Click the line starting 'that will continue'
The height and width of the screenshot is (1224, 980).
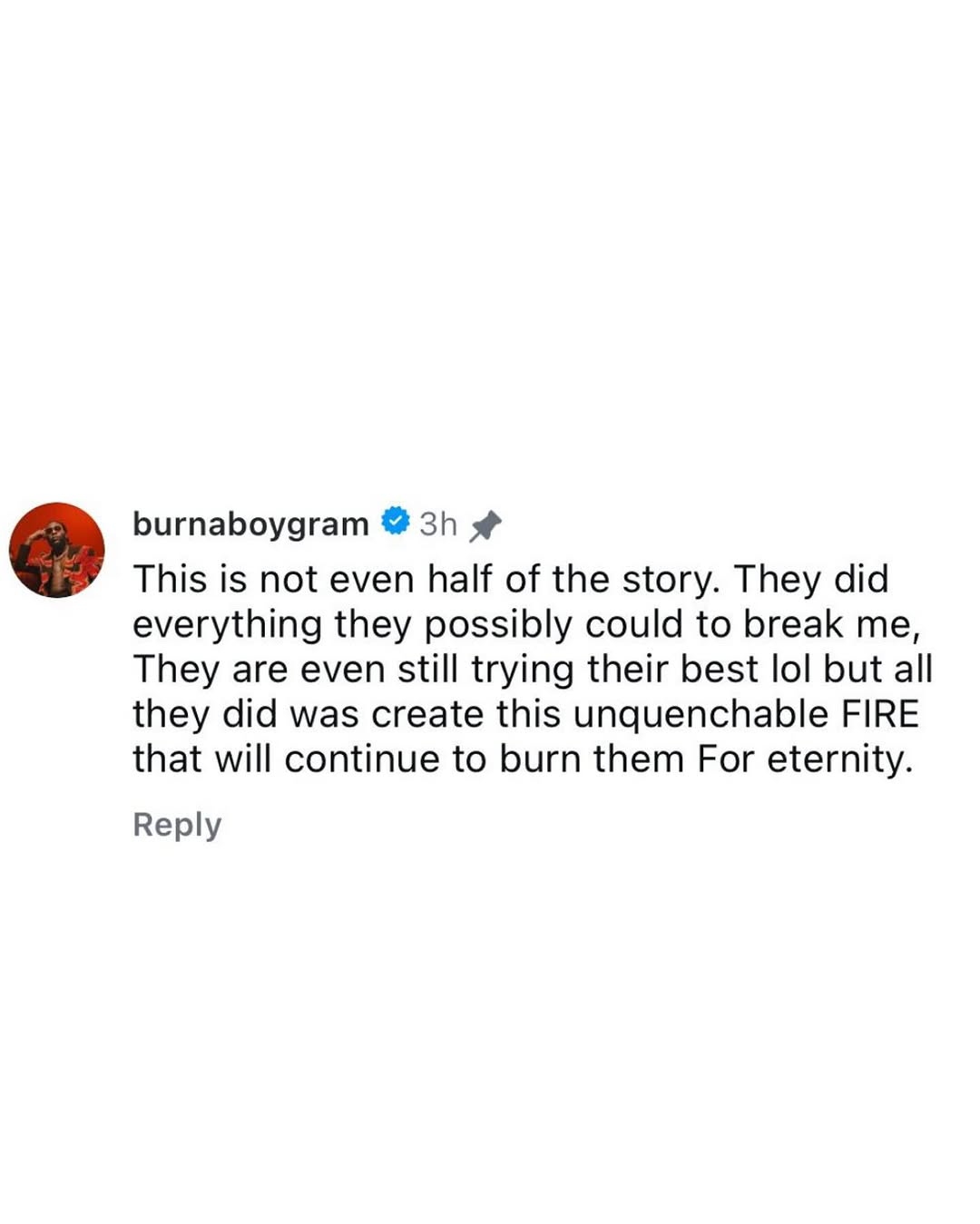(523, 759)
